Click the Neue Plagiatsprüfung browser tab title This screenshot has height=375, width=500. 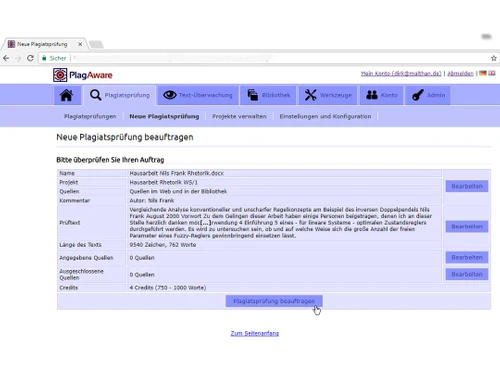[x=42, y=44]
